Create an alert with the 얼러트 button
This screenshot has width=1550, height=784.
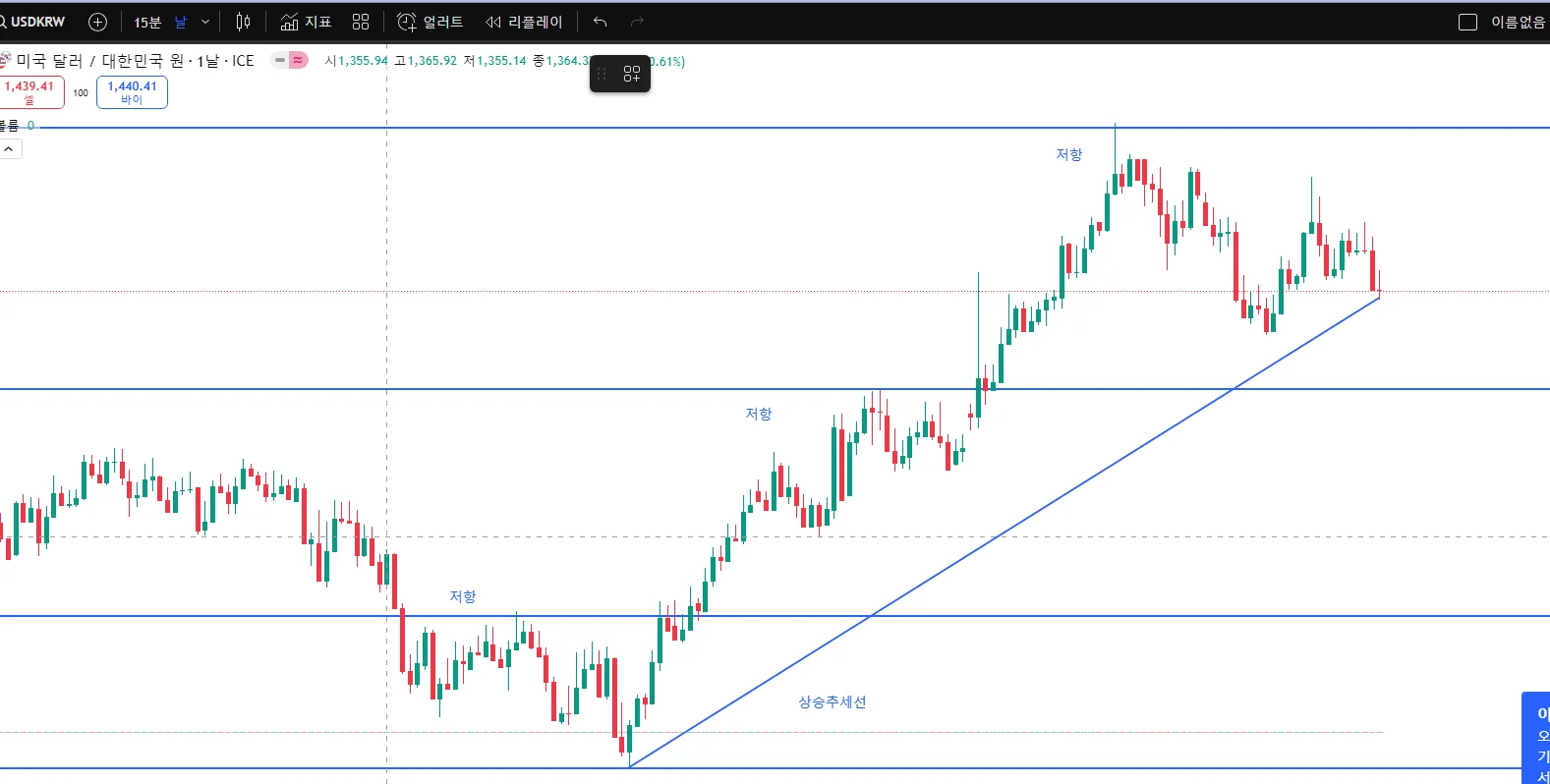pyautogui.click(x=430, y=22)
